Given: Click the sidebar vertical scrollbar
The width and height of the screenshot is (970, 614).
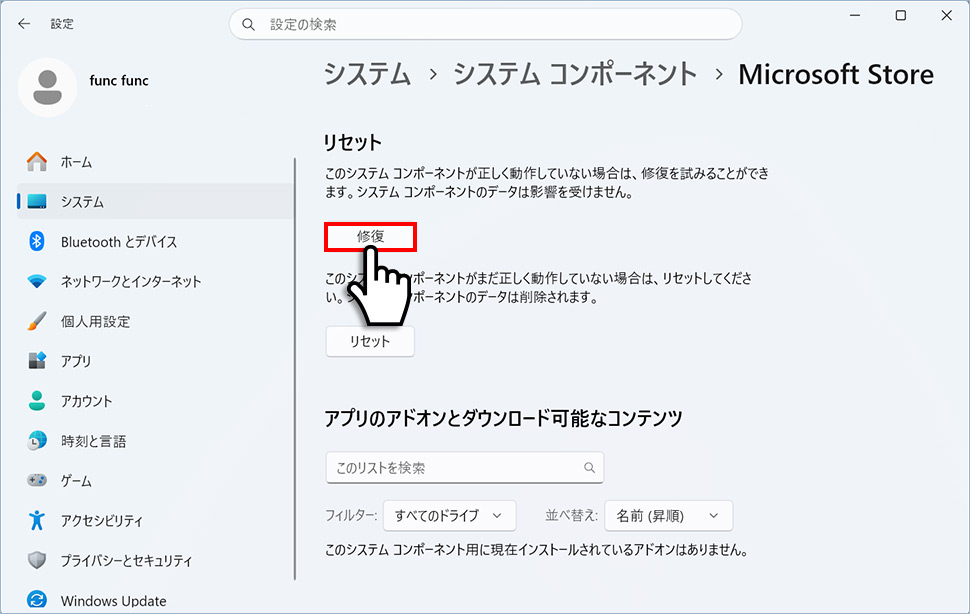Looking at the screenshot, I should (x=295, y=369).
